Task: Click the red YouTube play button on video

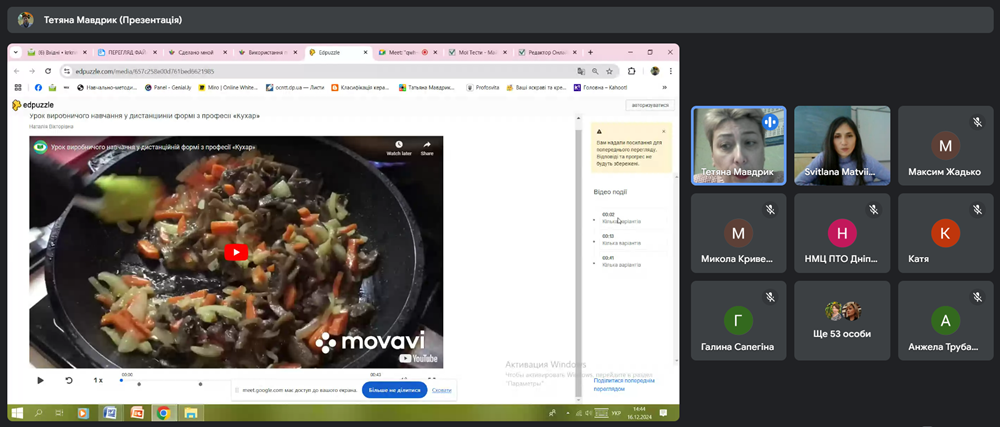Action: (x=235, y=252)
